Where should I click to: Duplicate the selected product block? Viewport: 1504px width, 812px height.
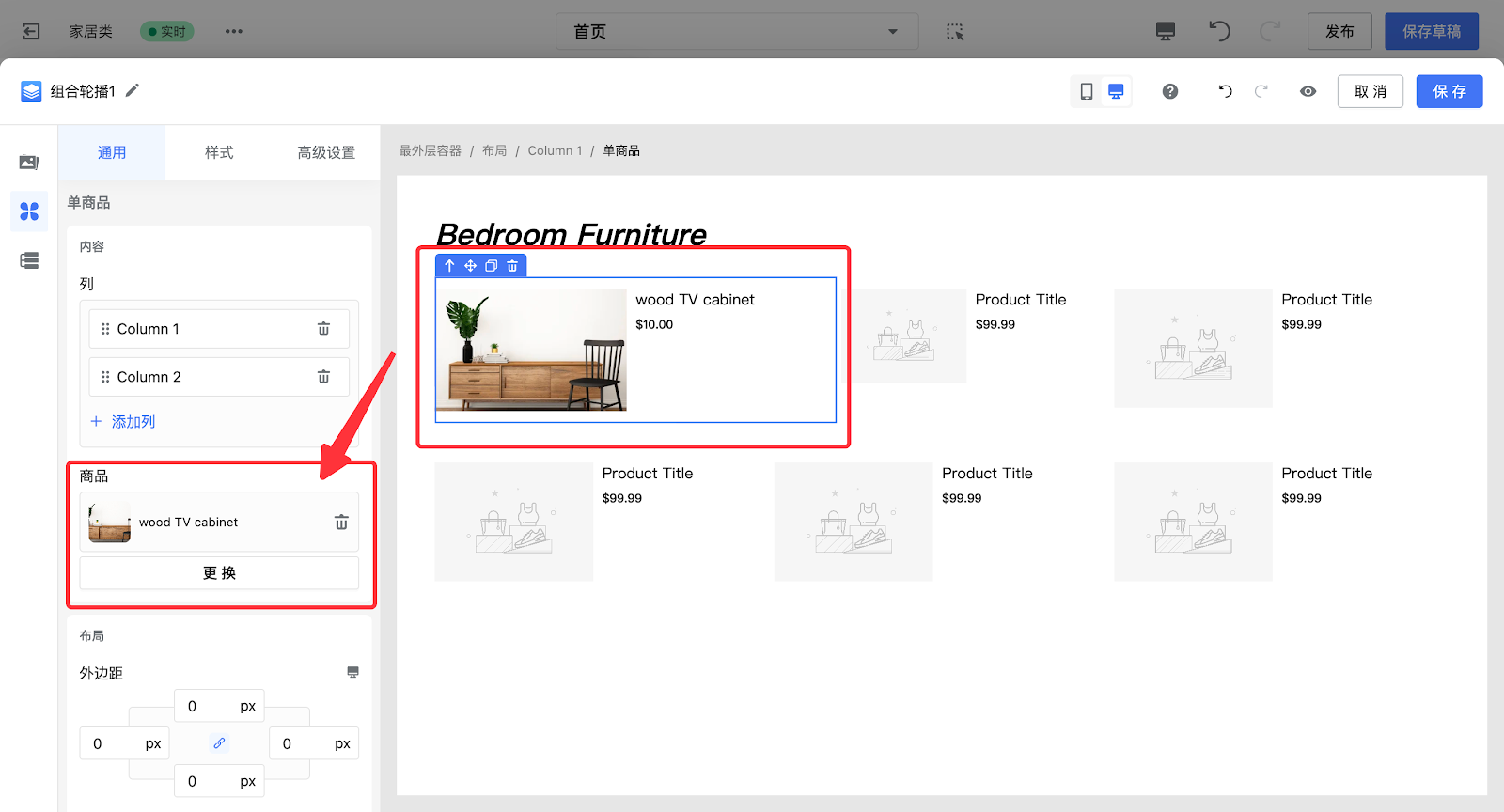(x=491, y=266)
